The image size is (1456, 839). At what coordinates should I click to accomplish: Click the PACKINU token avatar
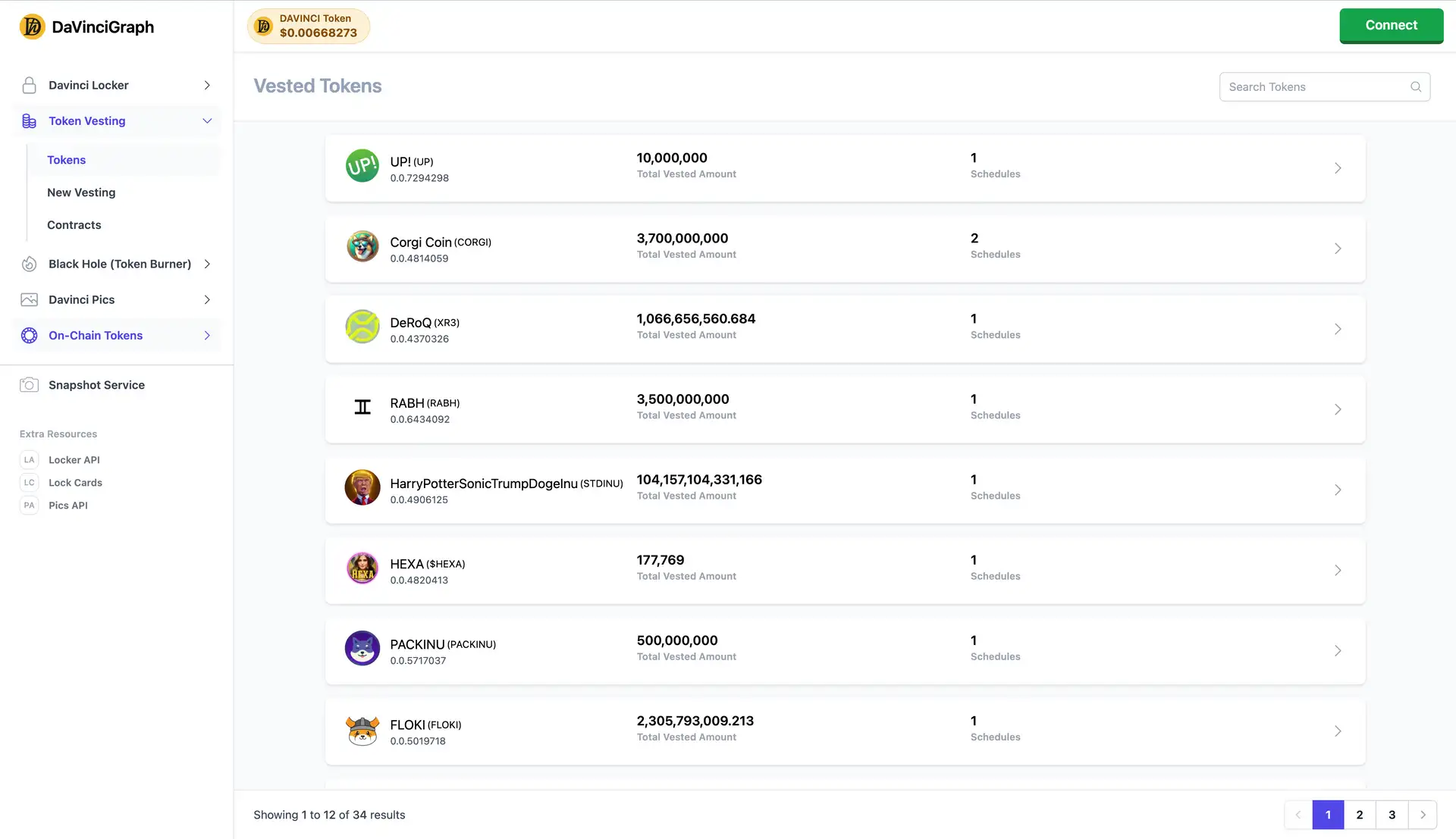[x=362, y=649]
